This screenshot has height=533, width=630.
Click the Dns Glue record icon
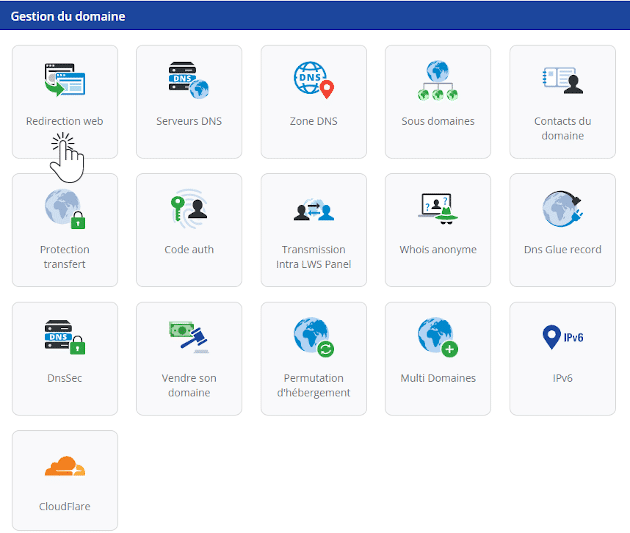562,208
